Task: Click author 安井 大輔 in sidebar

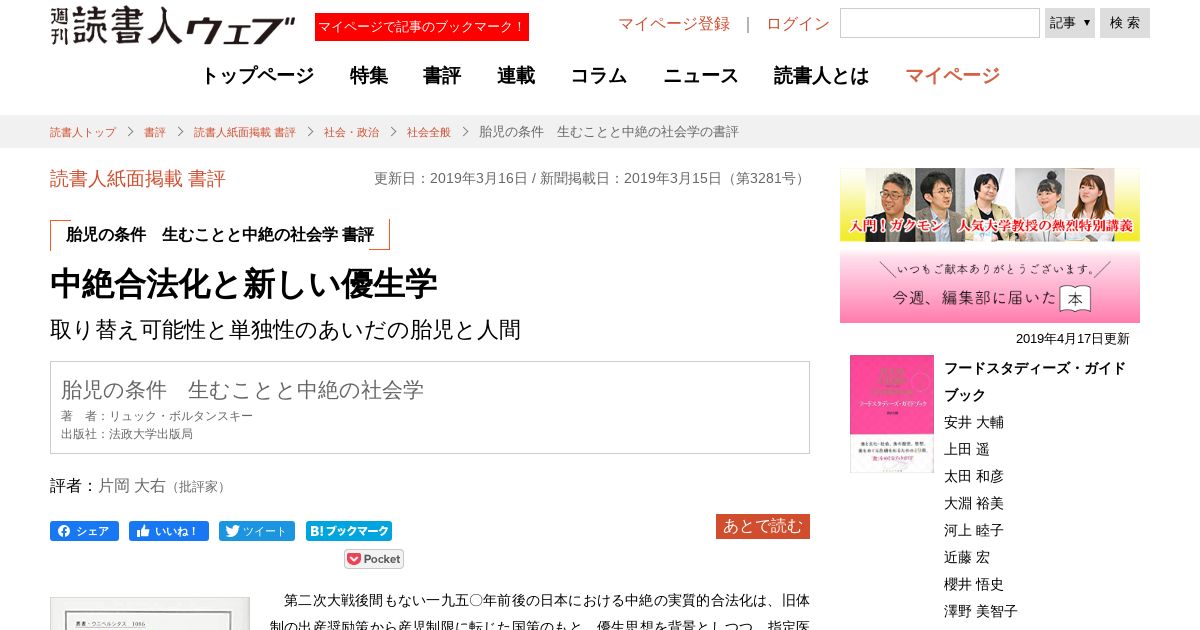Action: [974, 422]
